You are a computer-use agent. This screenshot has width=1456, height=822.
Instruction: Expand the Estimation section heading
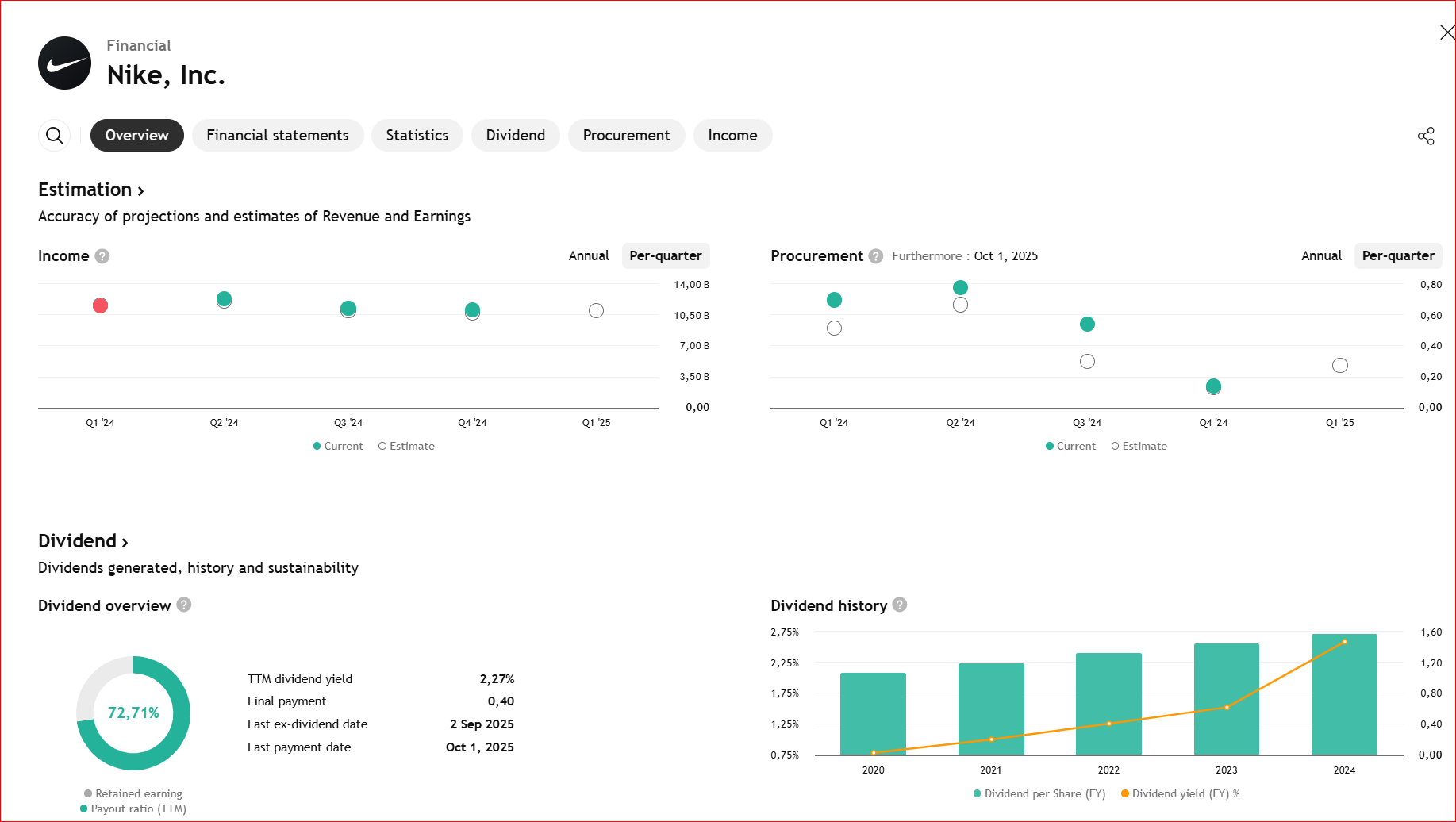point(90,190)
